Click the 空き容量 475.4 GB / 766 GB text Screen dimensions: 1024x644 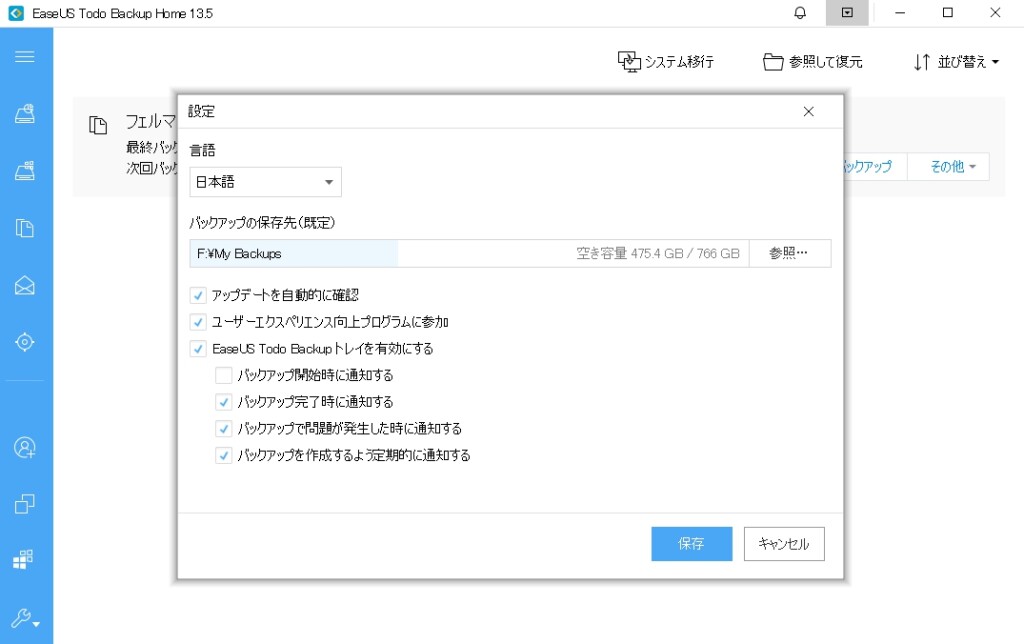(x=658, y=253)
